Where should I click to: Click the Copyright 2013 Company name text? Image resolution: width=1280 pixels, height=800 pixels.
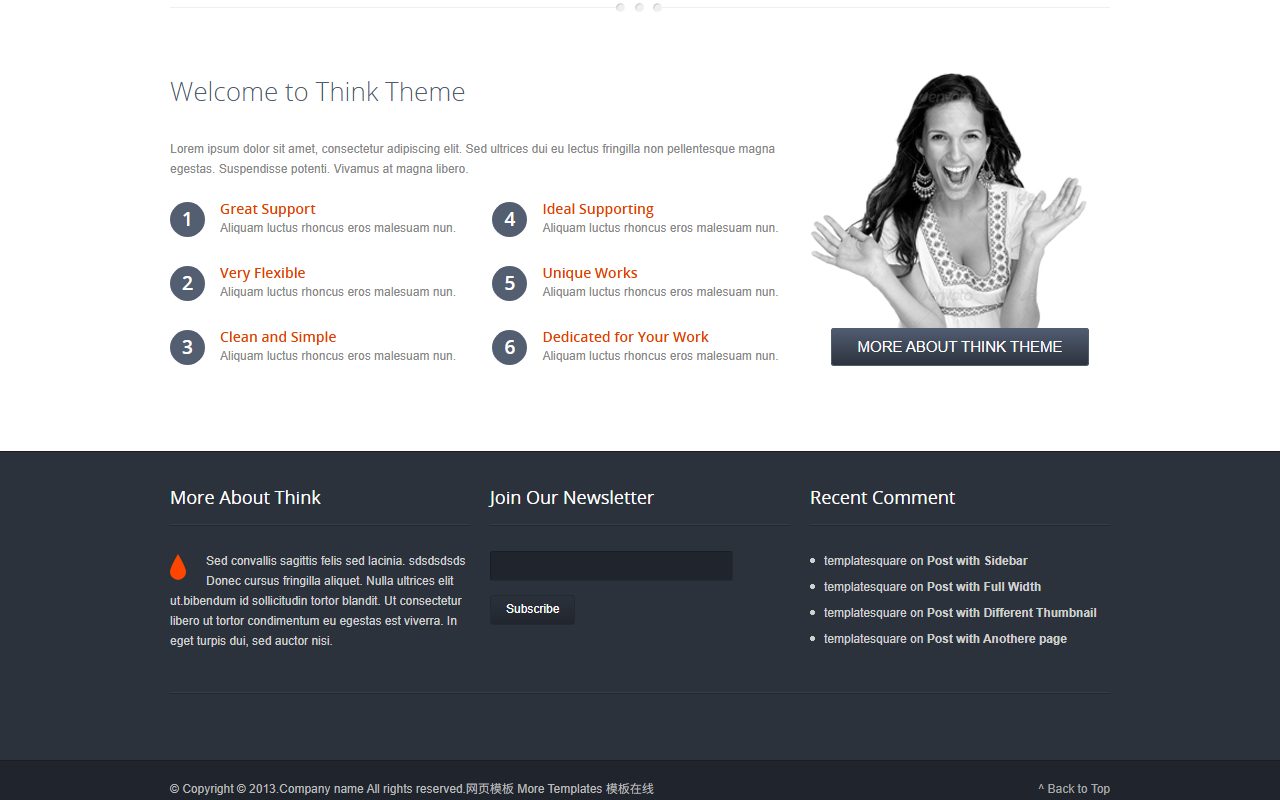(x=318, y=789)
